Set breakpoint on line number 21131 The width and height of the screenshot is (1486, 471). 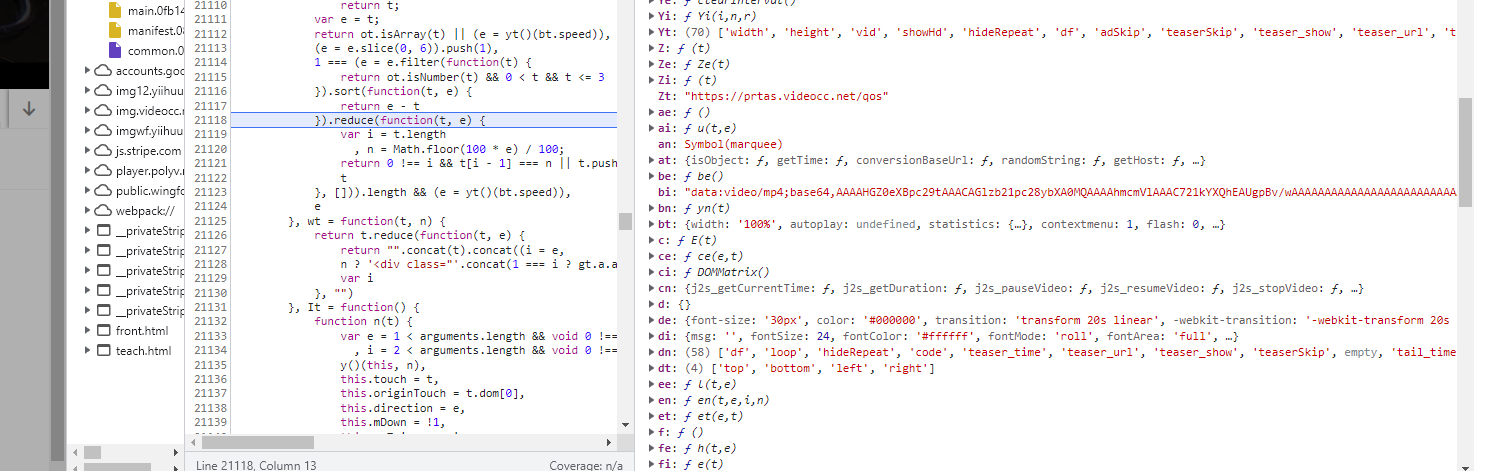tap(210, 306)
